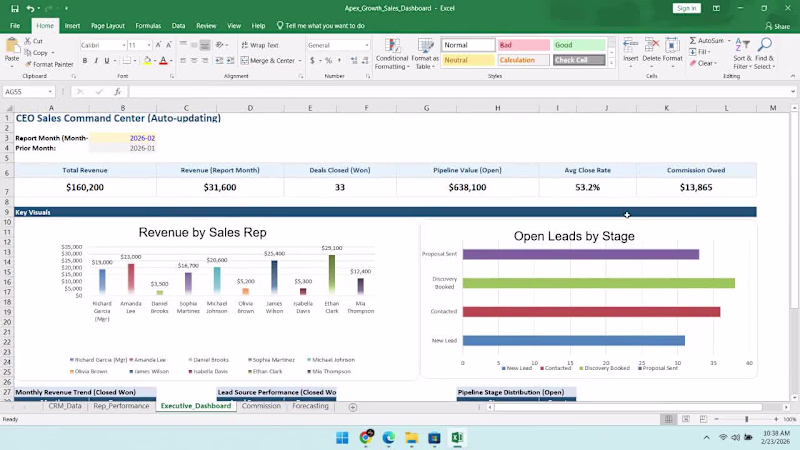
Task: Open the Font dialog launcher
Action: click(171, 76)
